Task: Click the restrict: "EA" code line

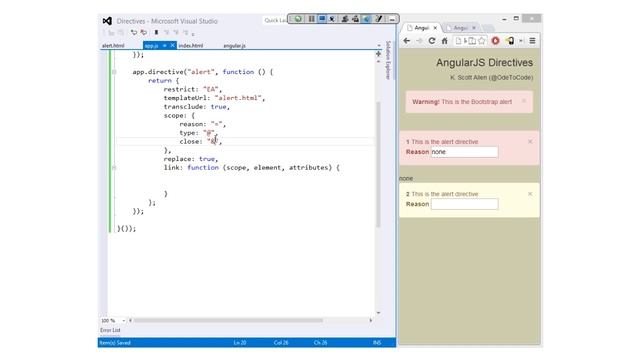Action: (193, 89)
